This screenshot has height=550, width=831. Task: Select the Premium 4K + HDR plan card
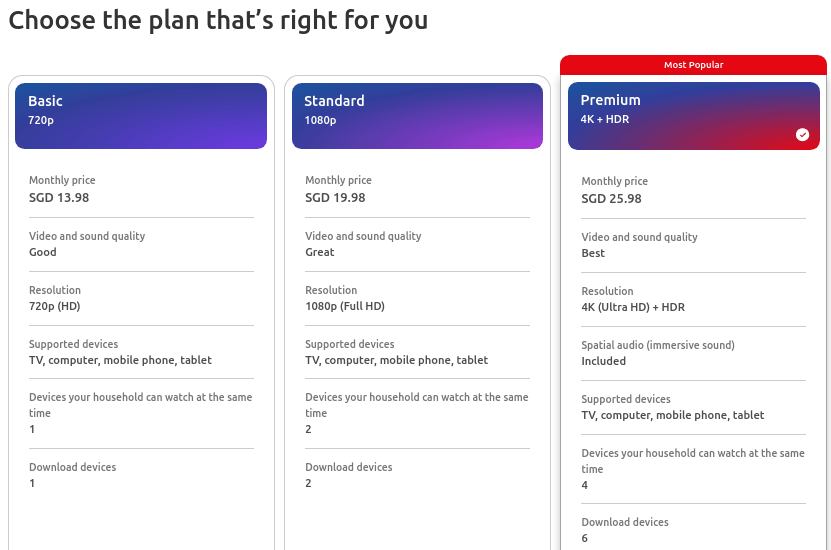click(x=694, y=116)
